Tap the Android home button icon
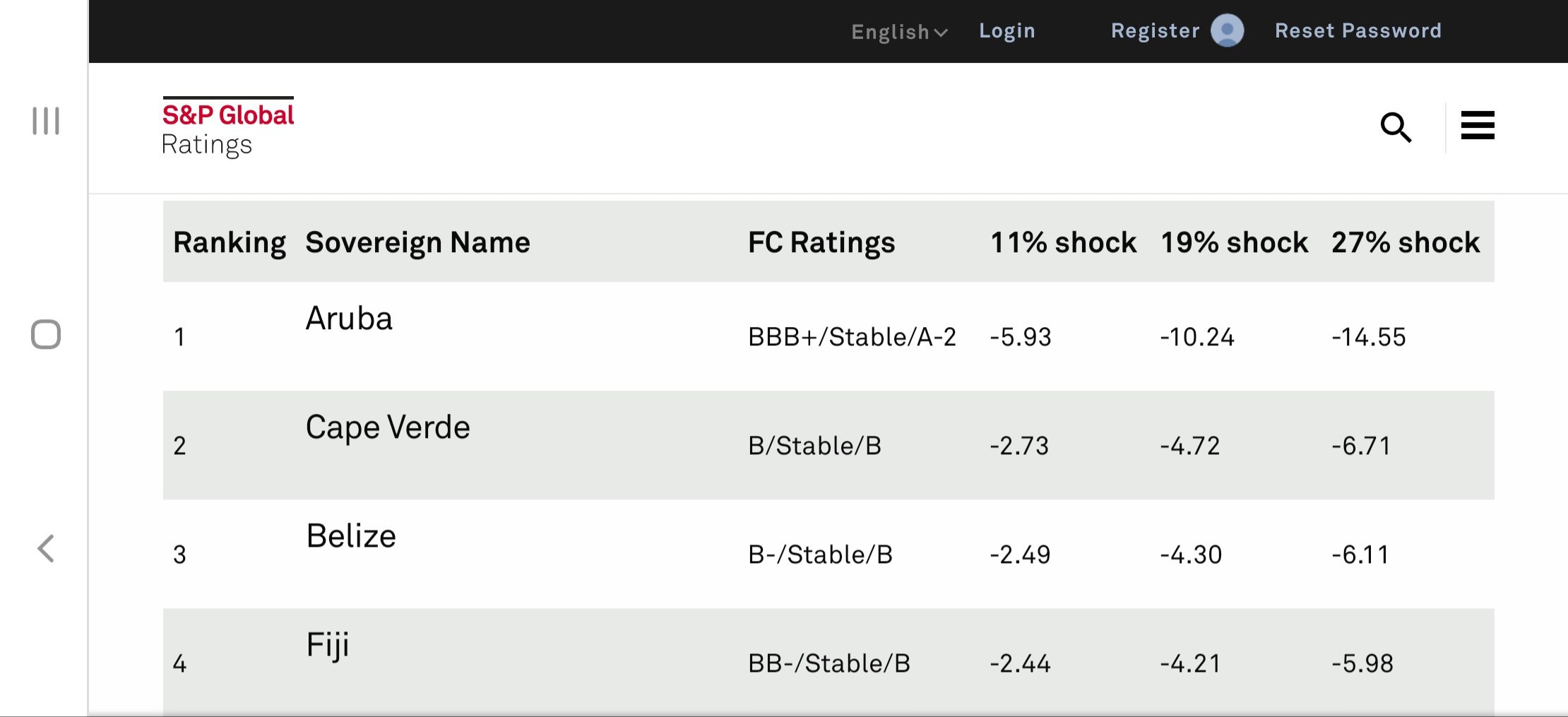Image resolution: width=1568 pixels, height=717 pixels. pos(46,334)
